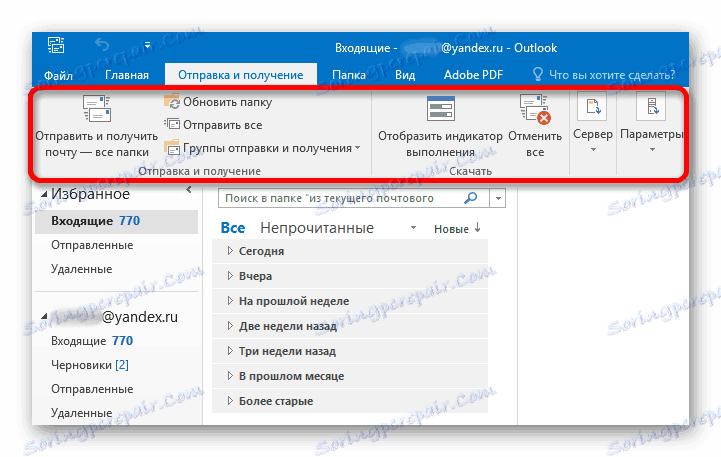Open Отправленные under the yandex.ru account

(92, 389)
